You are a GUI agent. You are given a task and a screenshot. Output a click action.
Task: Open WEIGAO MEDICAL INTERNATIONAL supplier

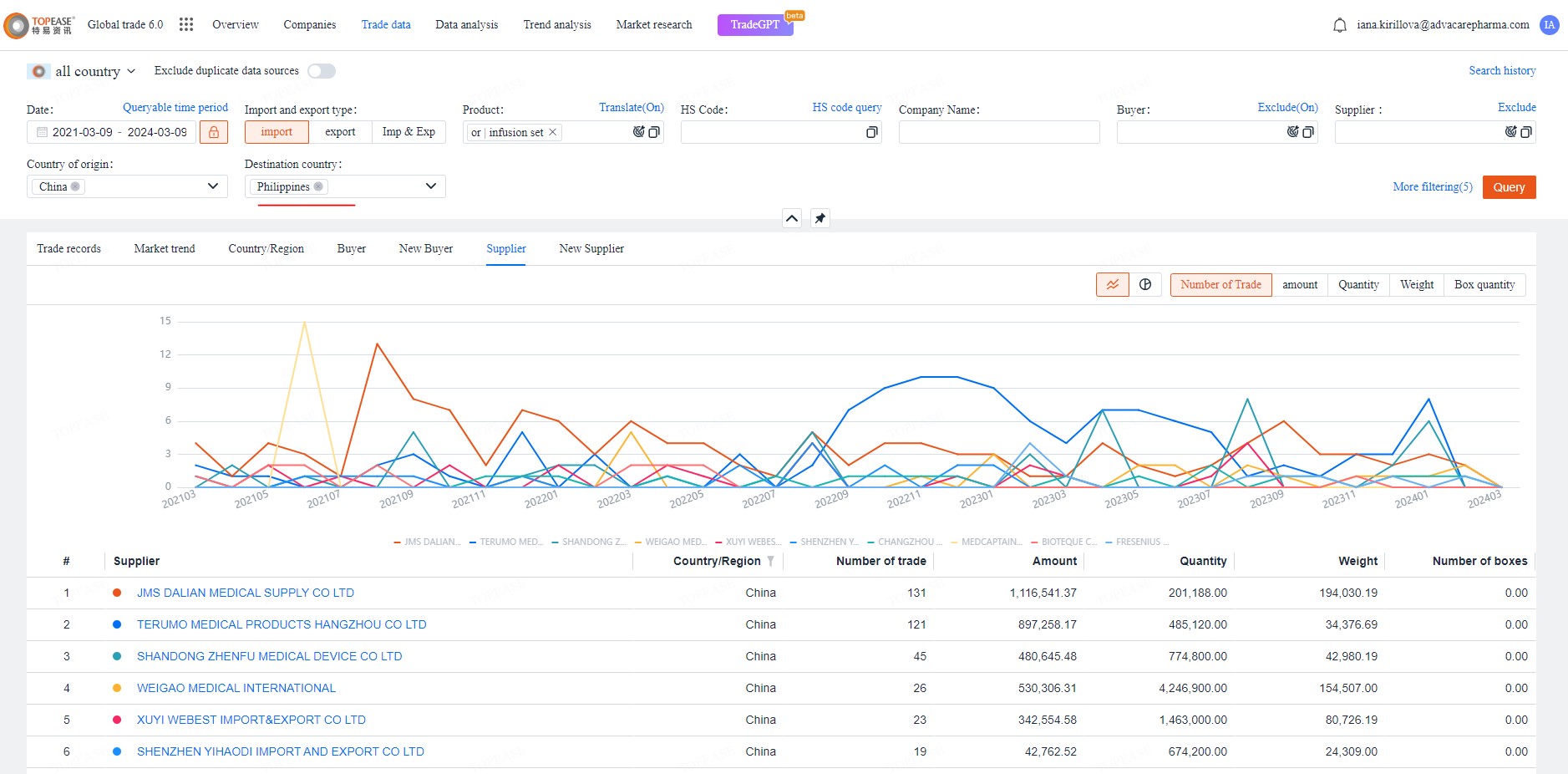[x=236, y=688]
